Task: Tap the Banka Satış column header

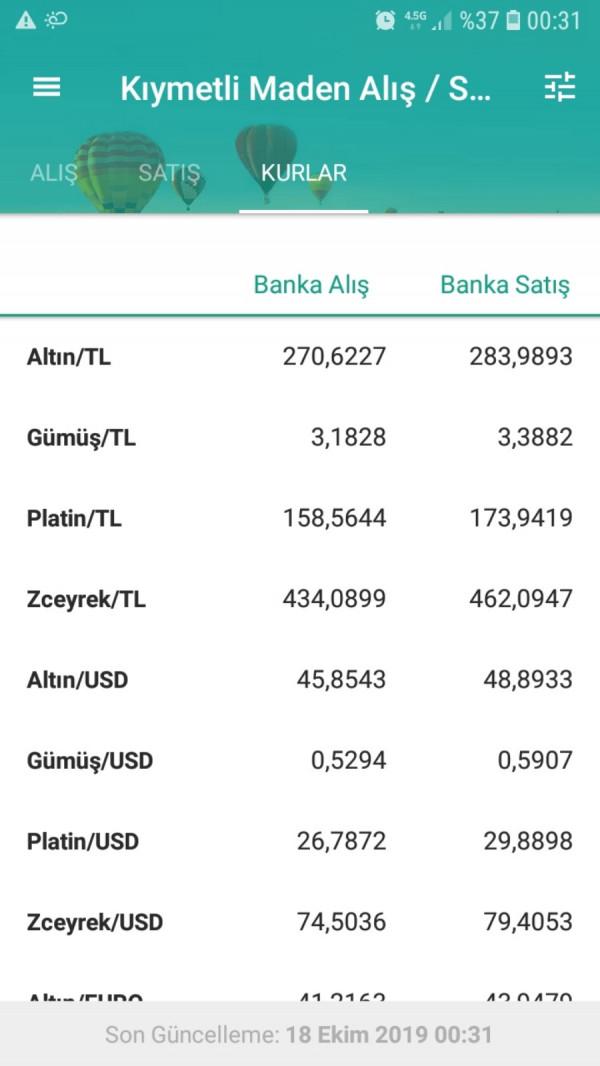Action: coord(505,285)
